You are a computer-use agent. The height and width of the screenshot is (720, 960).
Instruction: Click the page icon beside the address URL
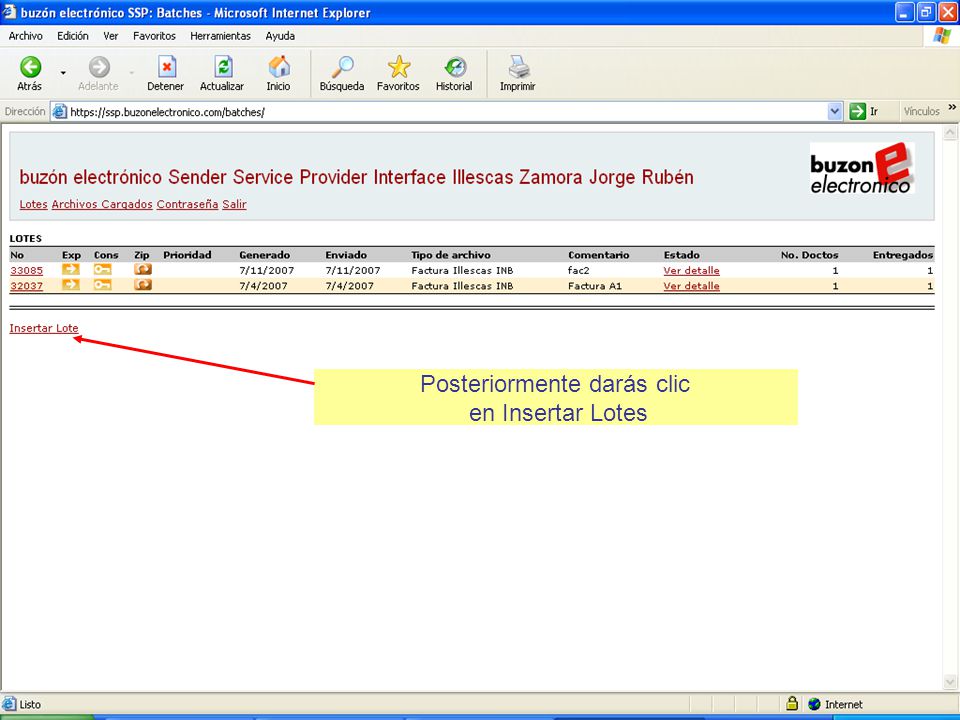(x=59, y=111)
